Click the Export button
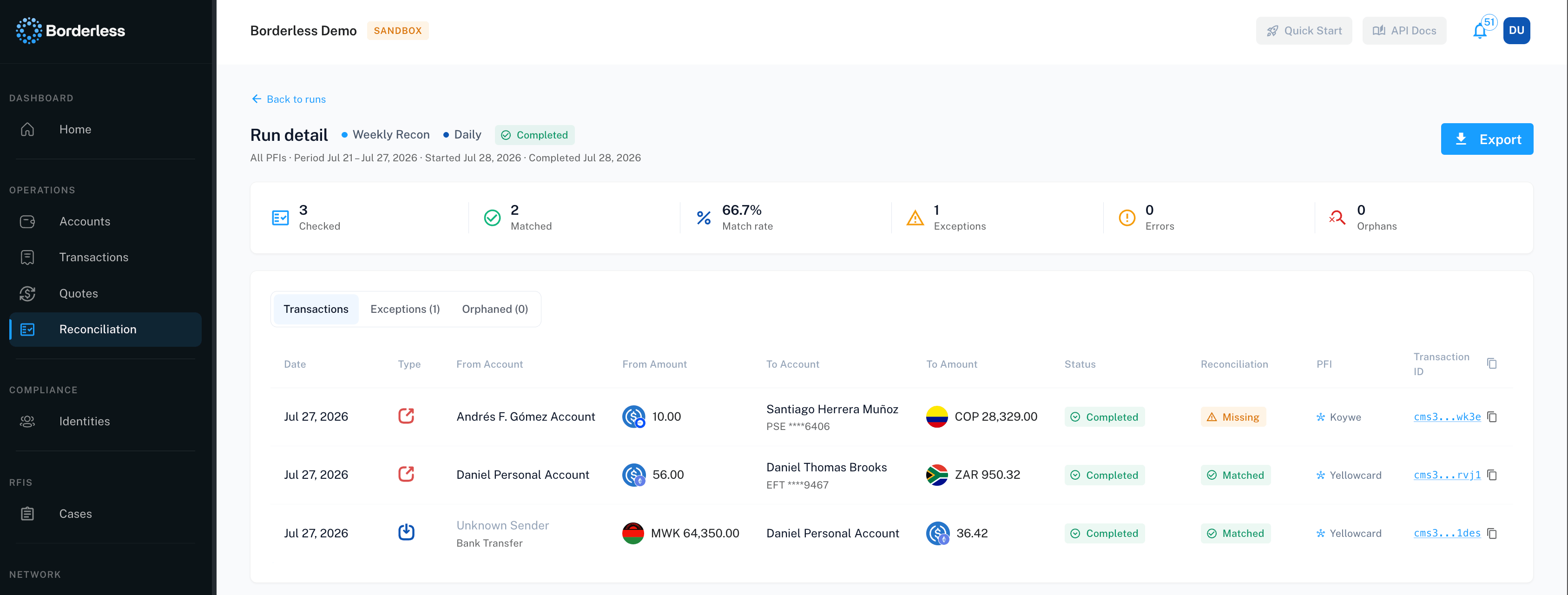 point(1486,139)
